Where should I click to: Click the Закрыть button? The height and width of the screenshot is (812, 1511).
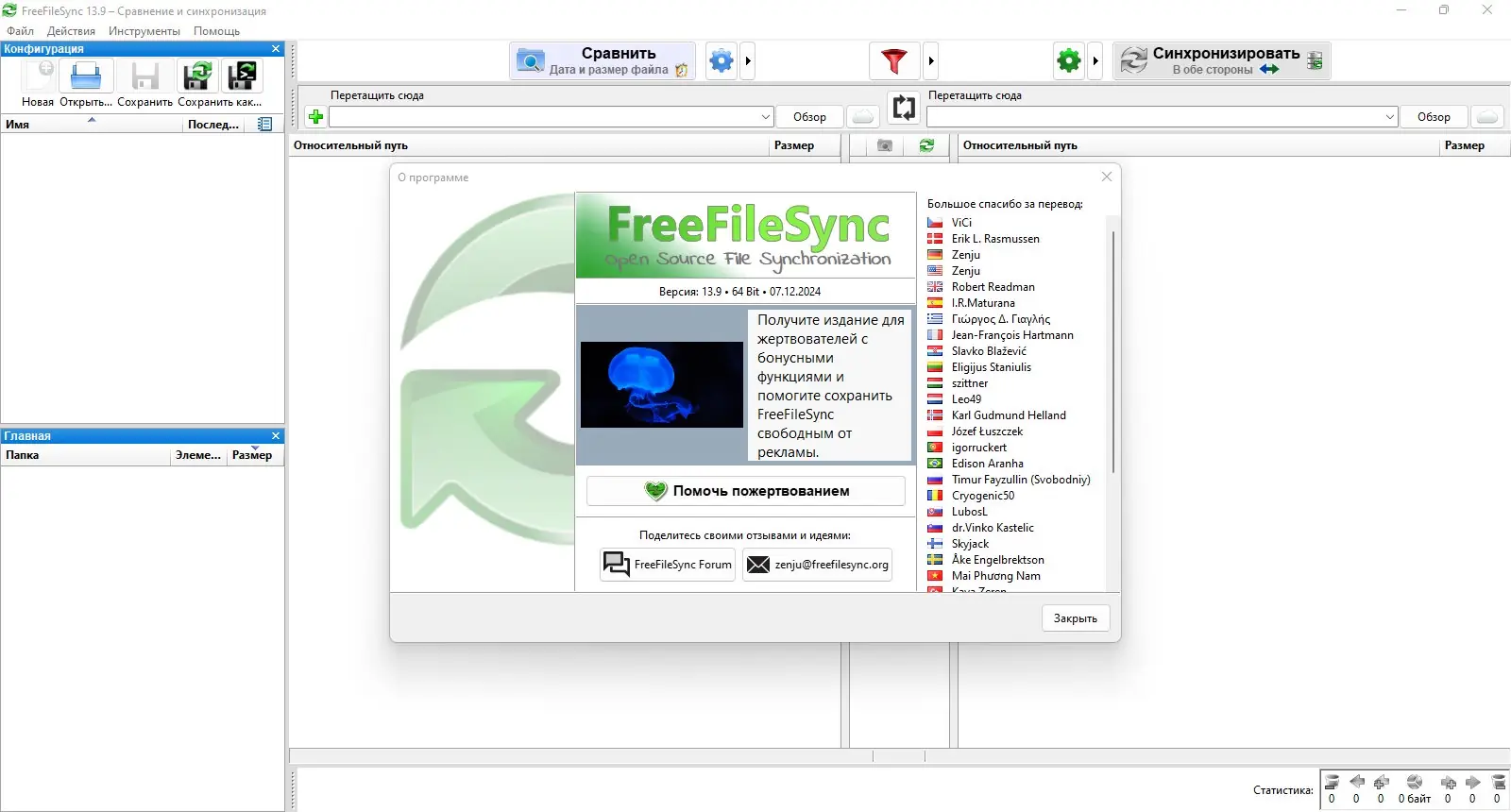click(x=1076, y=618)
